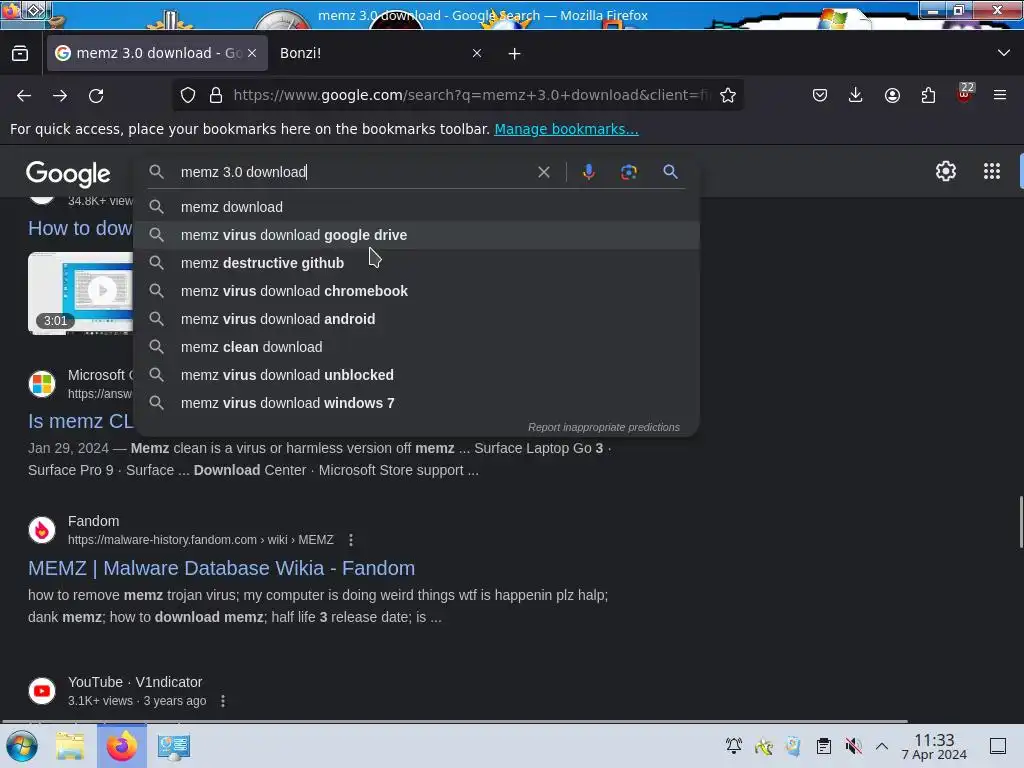Click the site security padlock icon
Image resolution: width=1024 pixels, height=768 pixels.
point(216,95)
